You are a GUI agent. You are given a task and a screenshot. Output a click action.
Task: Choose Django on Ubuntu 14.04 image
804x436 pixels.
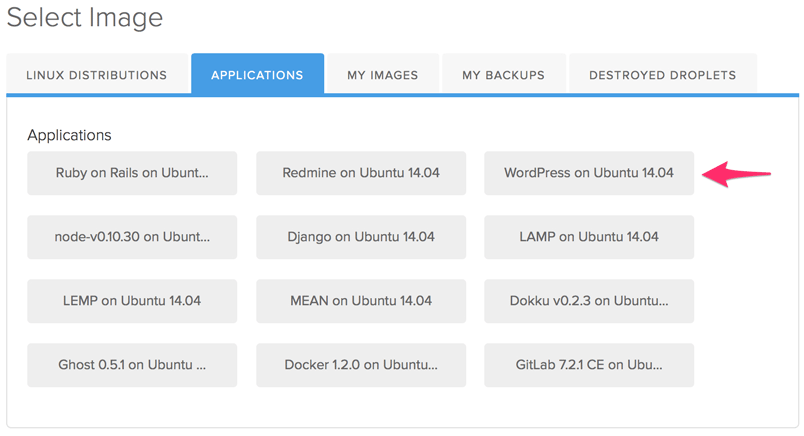click(361, 237)
